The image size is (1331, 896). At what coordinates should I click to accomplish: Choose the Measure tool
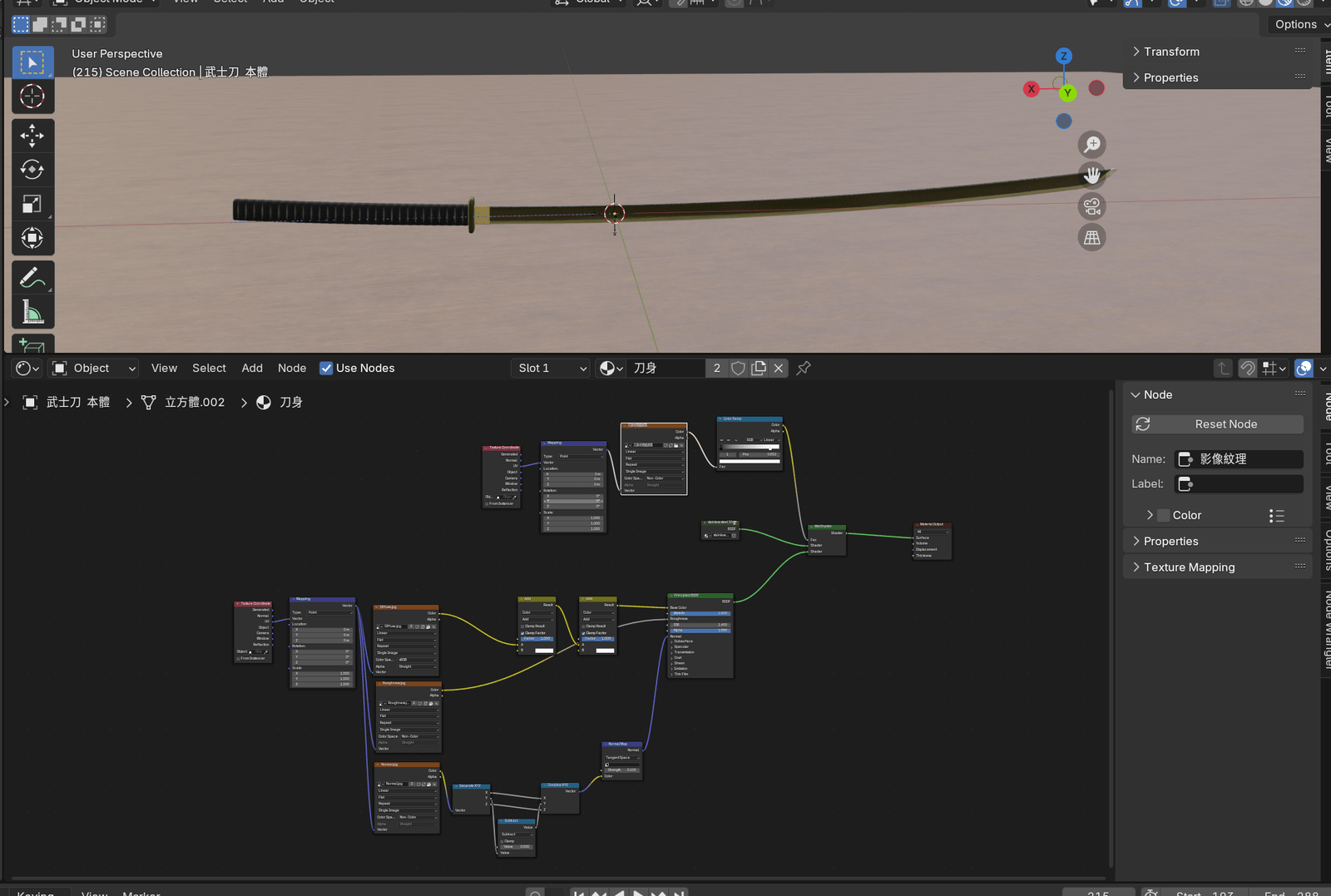tap(32, 313)
